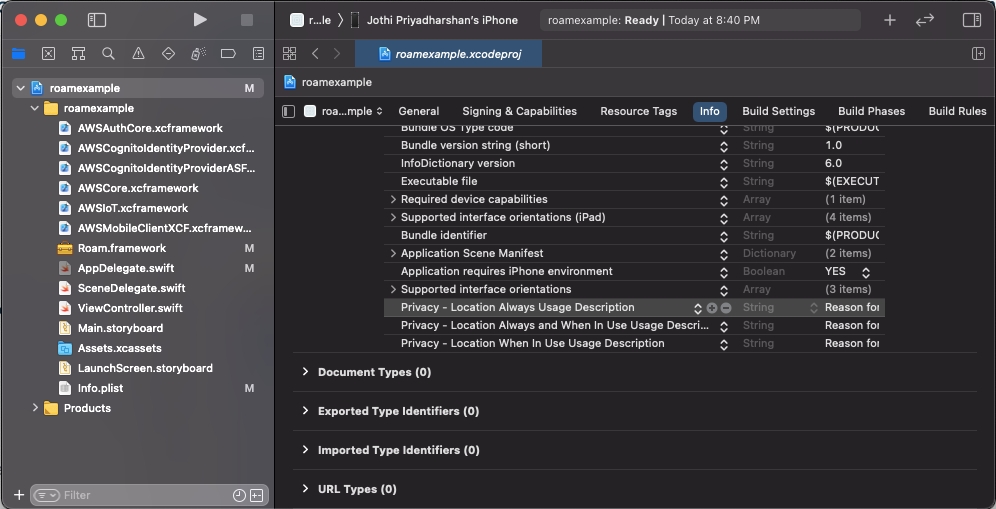The width and height of the screenshot is (996, 509).
Task: Open the Issue navigator warning icon
Action: [138, 54]
